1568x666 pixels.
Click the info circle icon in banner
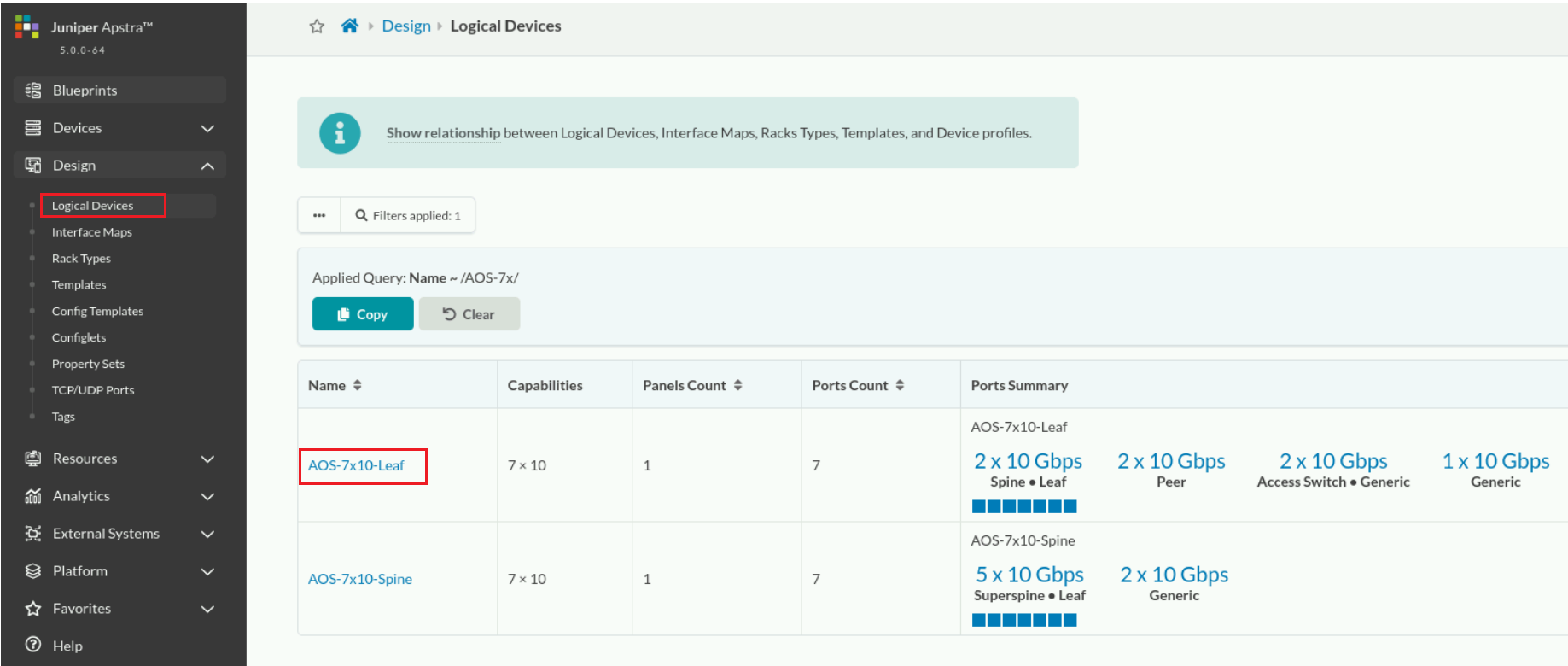(x=340, y=133)
